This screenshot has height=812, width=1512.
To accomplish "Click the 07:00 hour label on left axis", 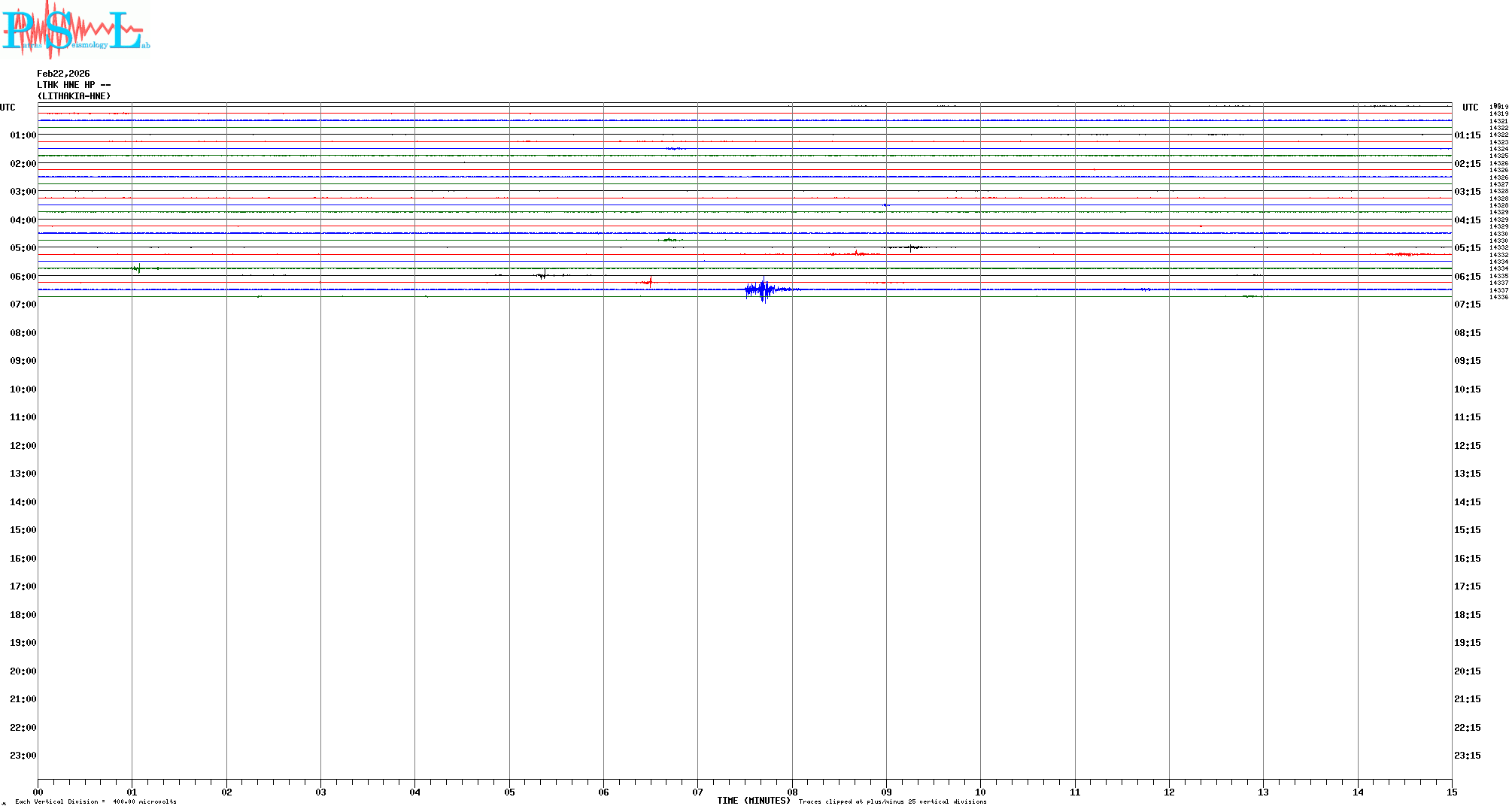I will 23,304.
